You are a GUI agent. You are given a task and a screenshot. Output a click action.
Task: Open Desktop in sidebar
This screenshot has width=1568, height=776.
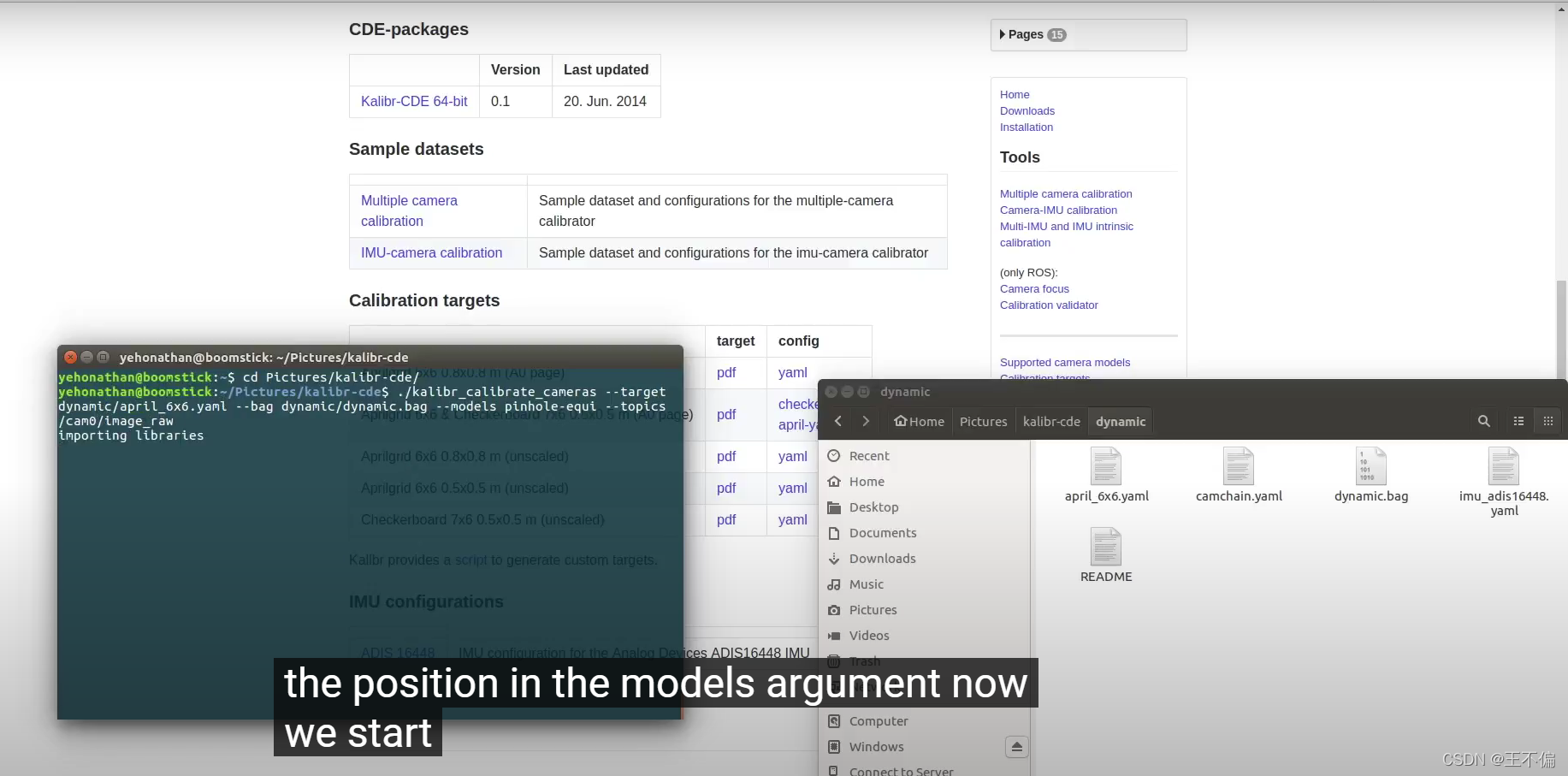click(x=873, y=507)
